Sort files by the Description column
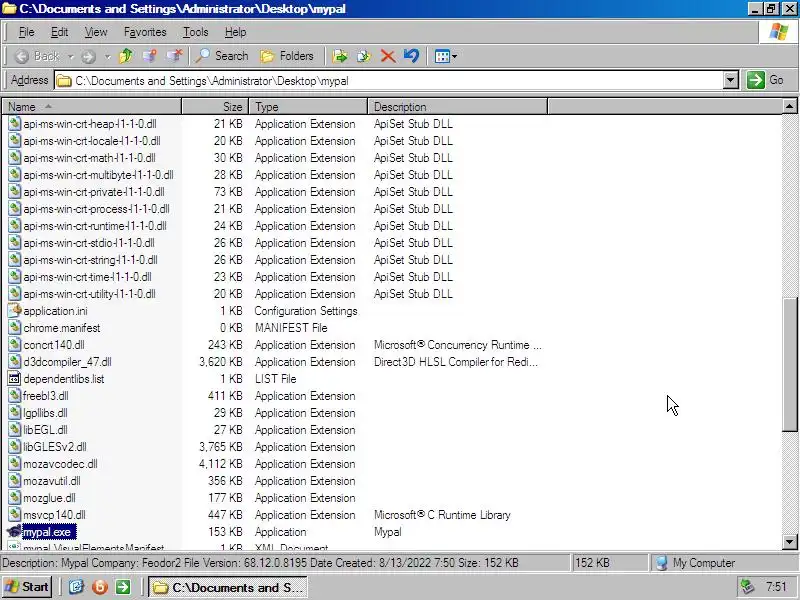 (458, 107)
